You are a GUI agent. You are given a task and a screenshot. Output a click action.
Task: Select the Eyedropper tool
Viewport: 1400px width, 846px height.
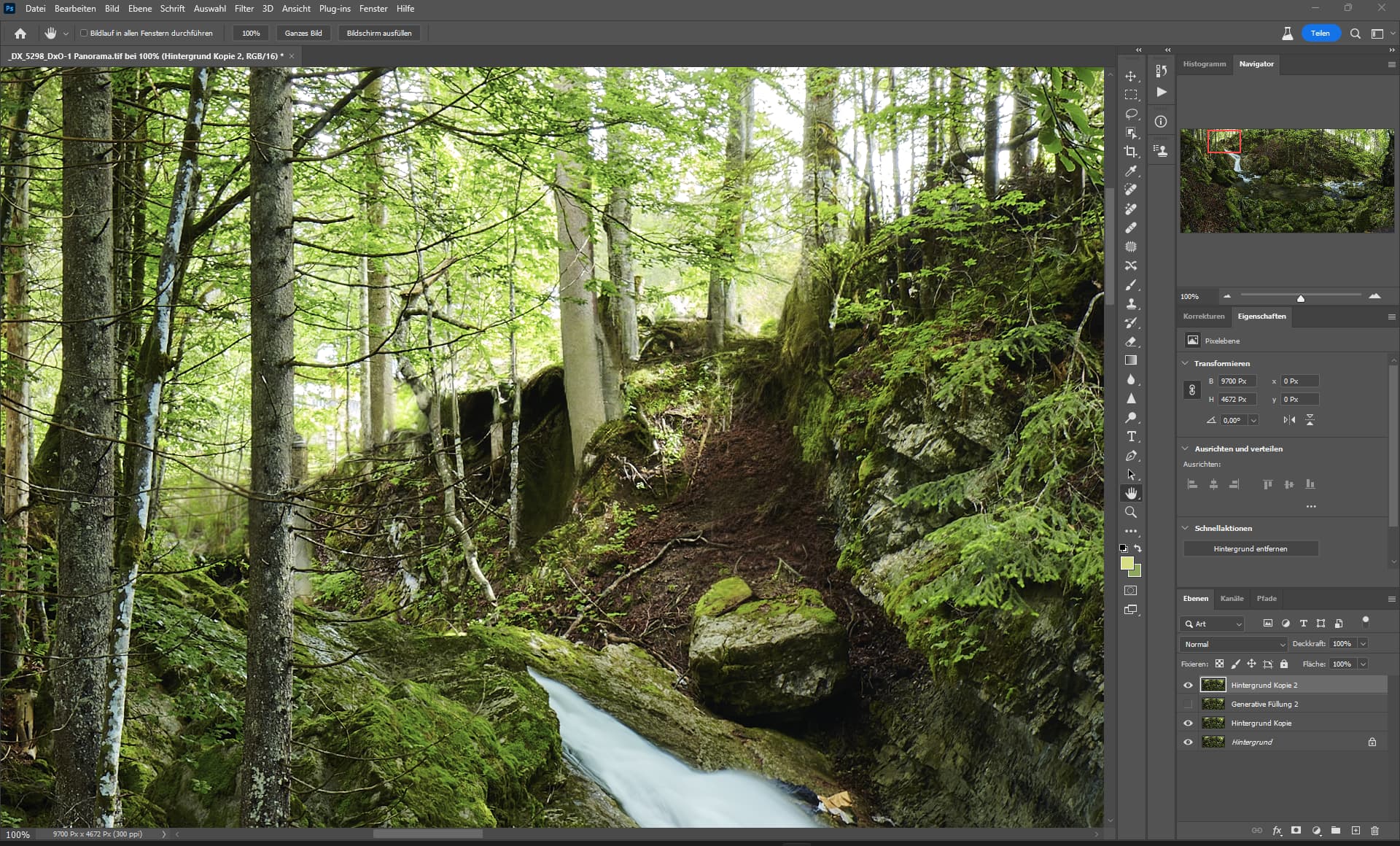(1131, 171)
